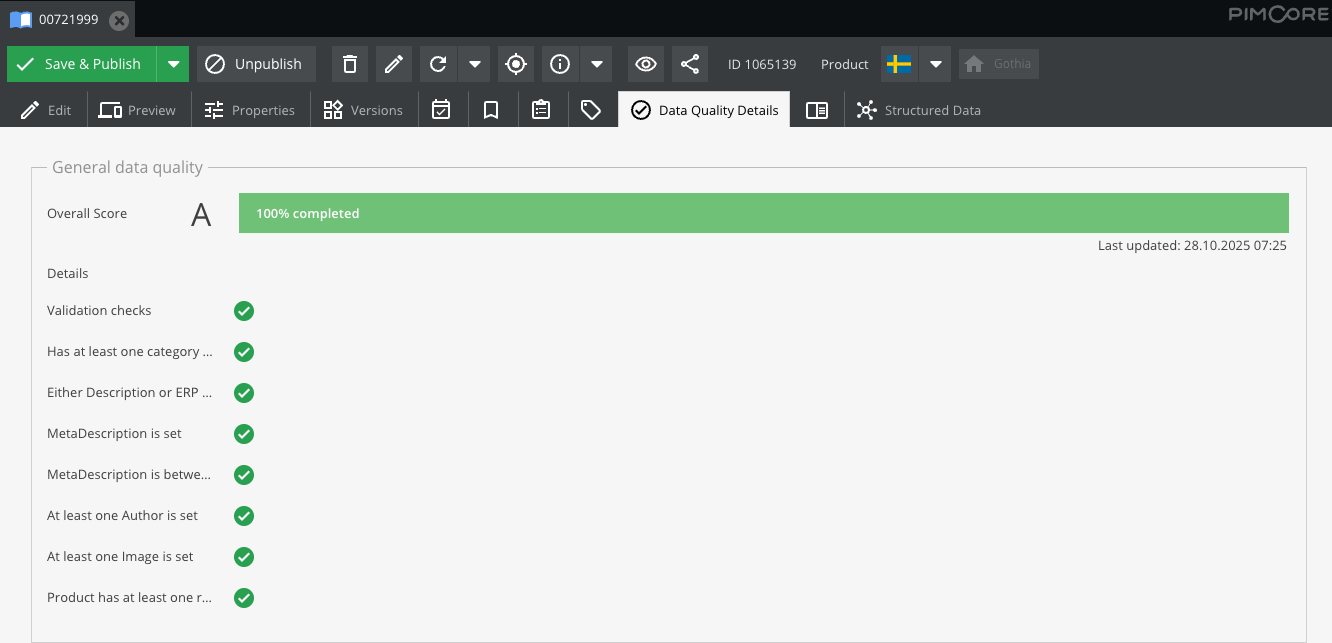1332x643 pixels.
Task: Click the 'At least one Image is set' label
Action: [120, 556]
